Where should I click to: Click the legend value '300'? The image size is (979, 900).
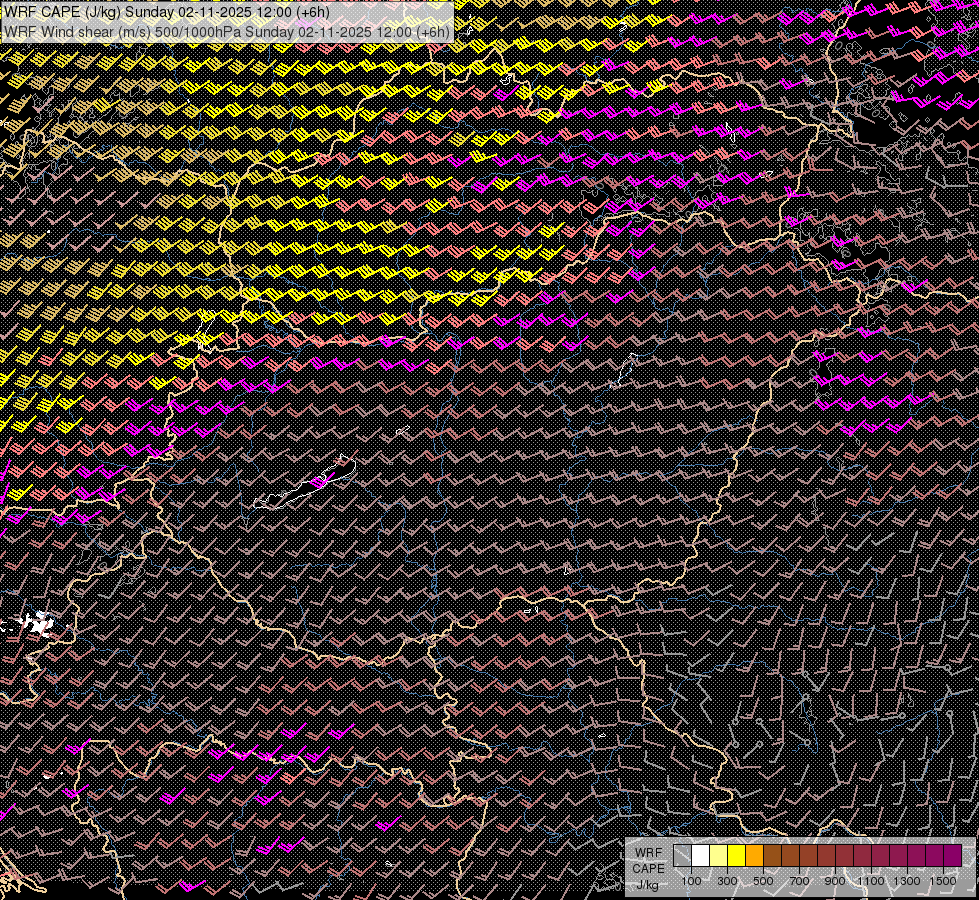tap(727, 881)
